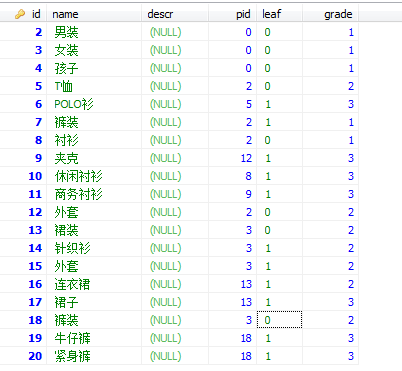Click the primary key icon beside id
The image size is (402, 371).
coord(20,14)
